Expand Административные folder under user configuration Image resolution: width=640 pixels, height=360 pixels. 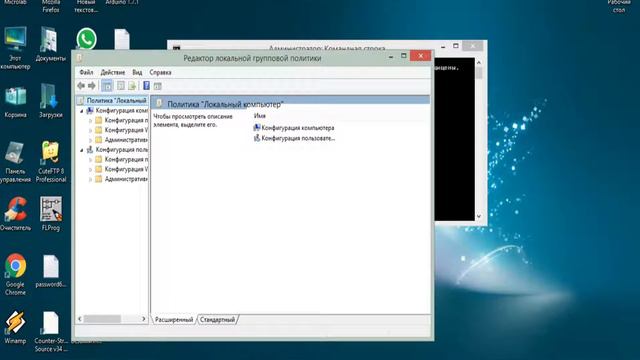(x=91, y=179)
